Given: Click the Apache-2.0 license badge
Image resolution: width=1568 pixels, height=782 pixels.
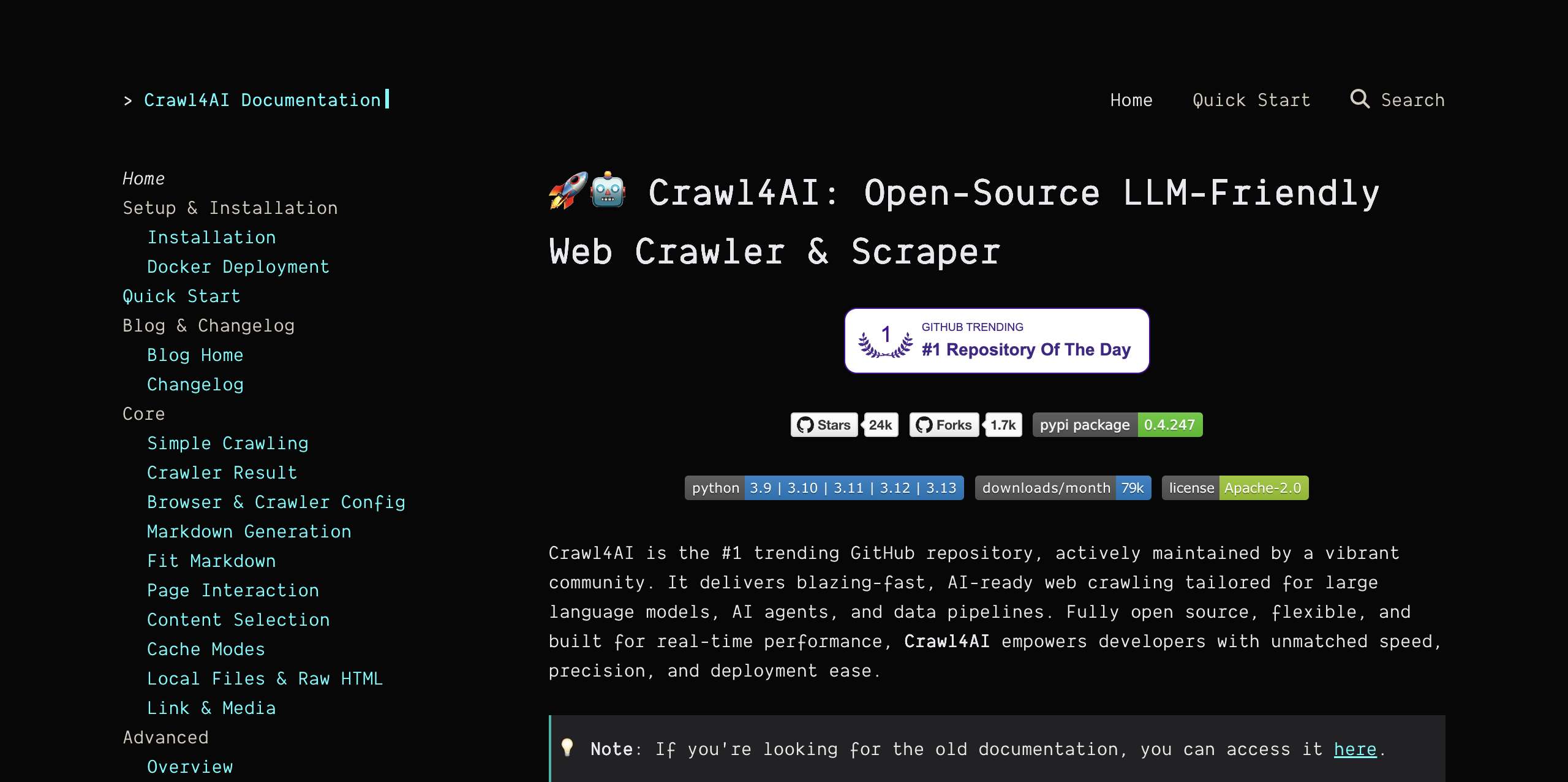Looking at the screenshot, I should [1235, 488].
